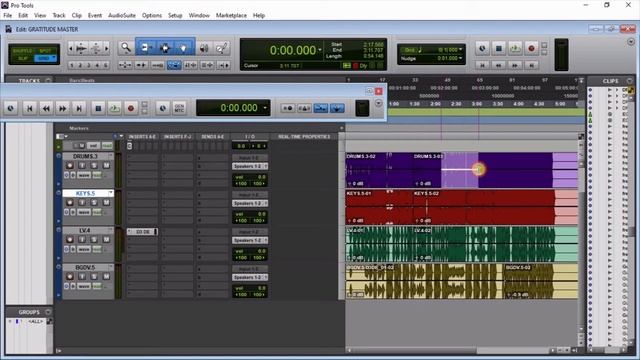Select the KEYS.5-01 clip
The width and height of the screenshot is (640, 360).
379,207
